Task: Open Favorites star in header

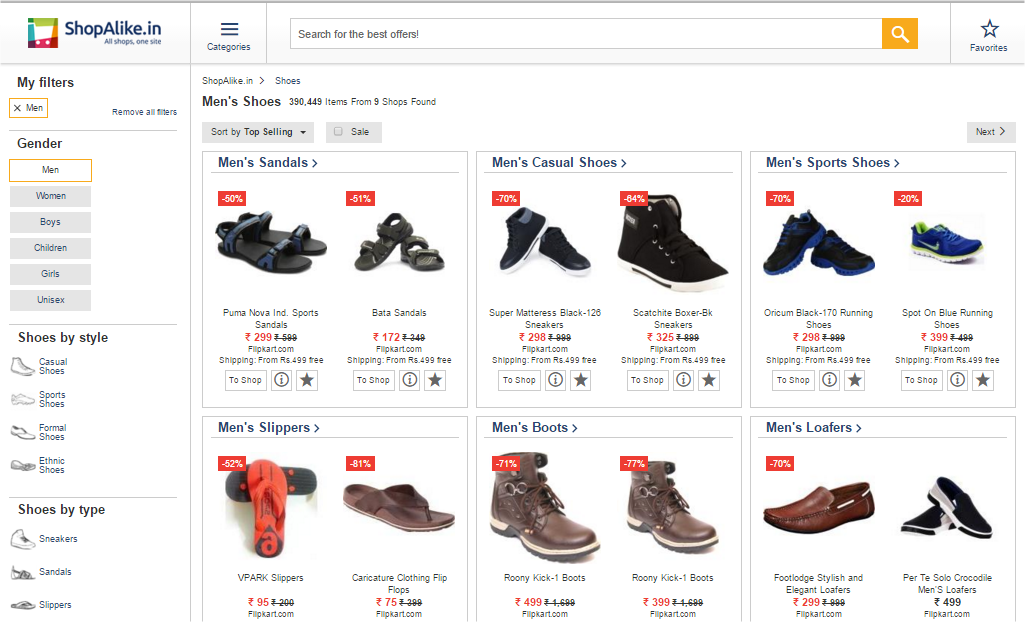Action: tap(988, 35)
